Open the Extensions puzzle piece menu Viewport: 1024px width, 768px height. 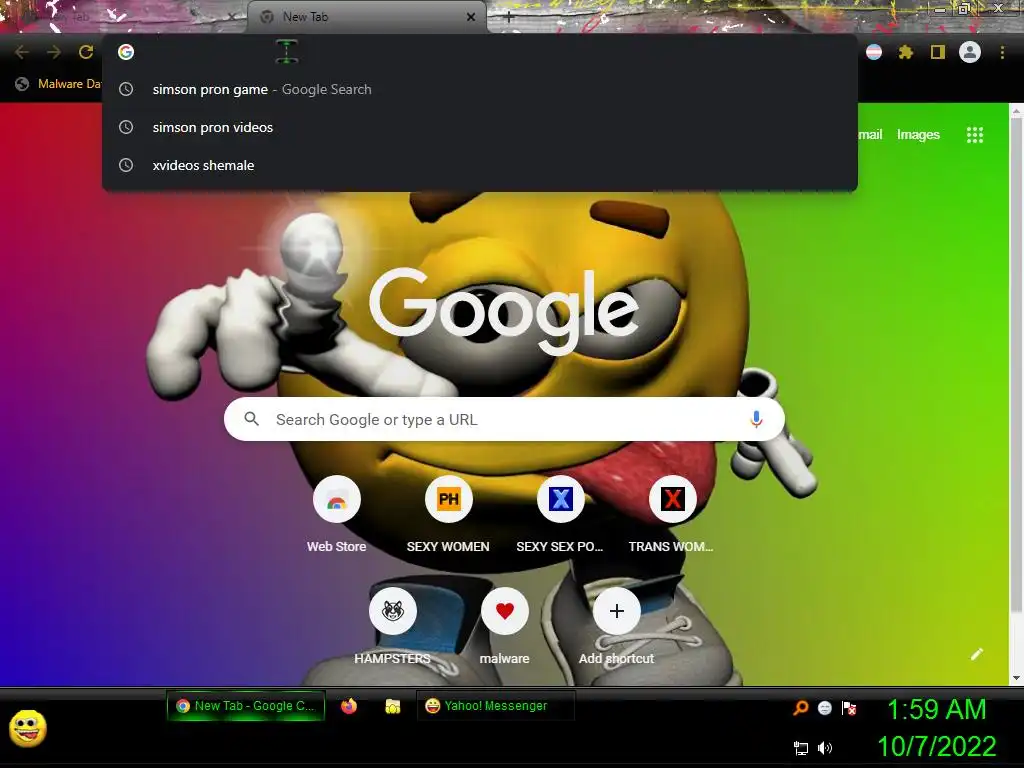906,52
